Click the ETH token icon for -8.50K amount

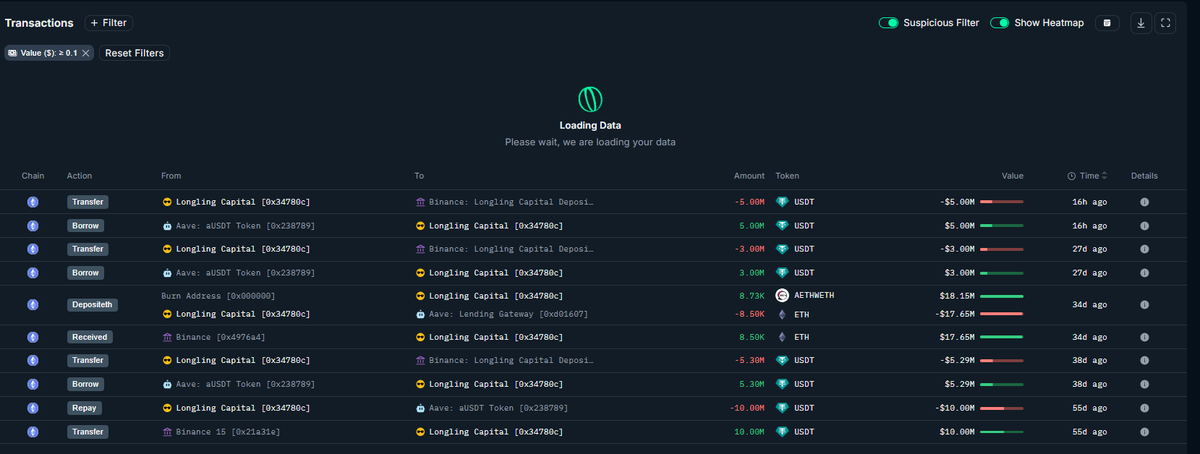point(782,314)
